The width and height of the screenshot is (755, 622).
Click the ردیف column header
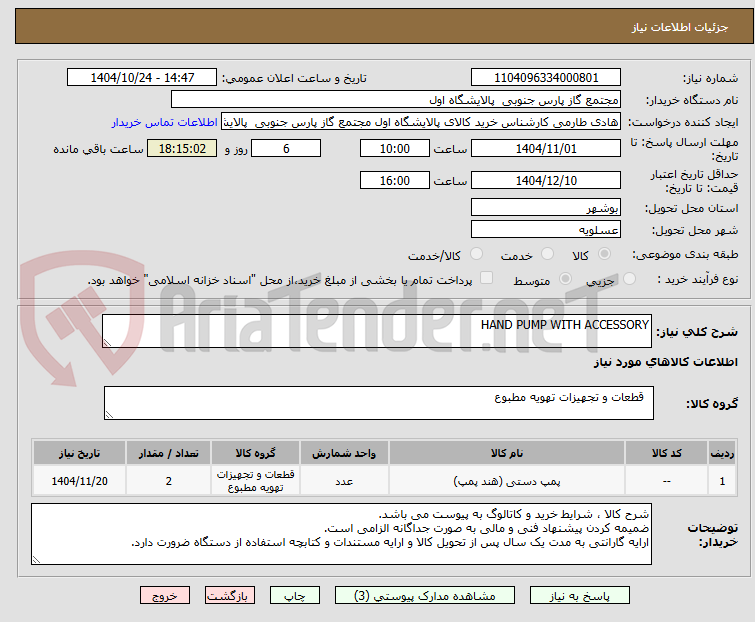tap(722, 453)
